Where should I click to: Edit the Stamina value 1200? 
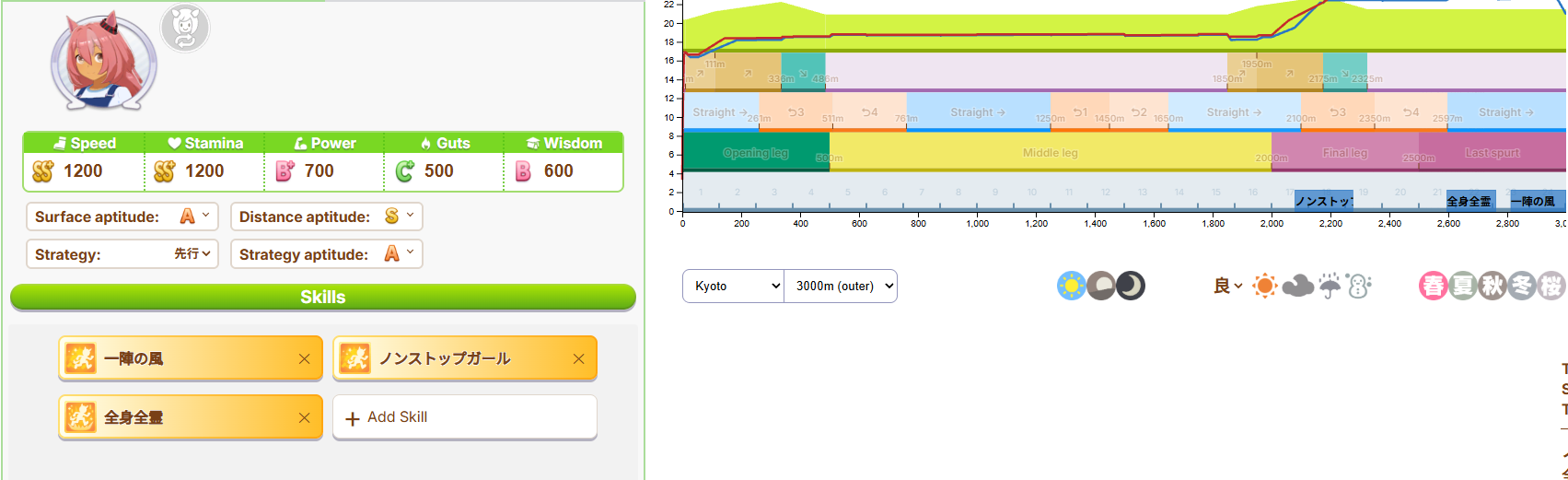click(204, 171)
